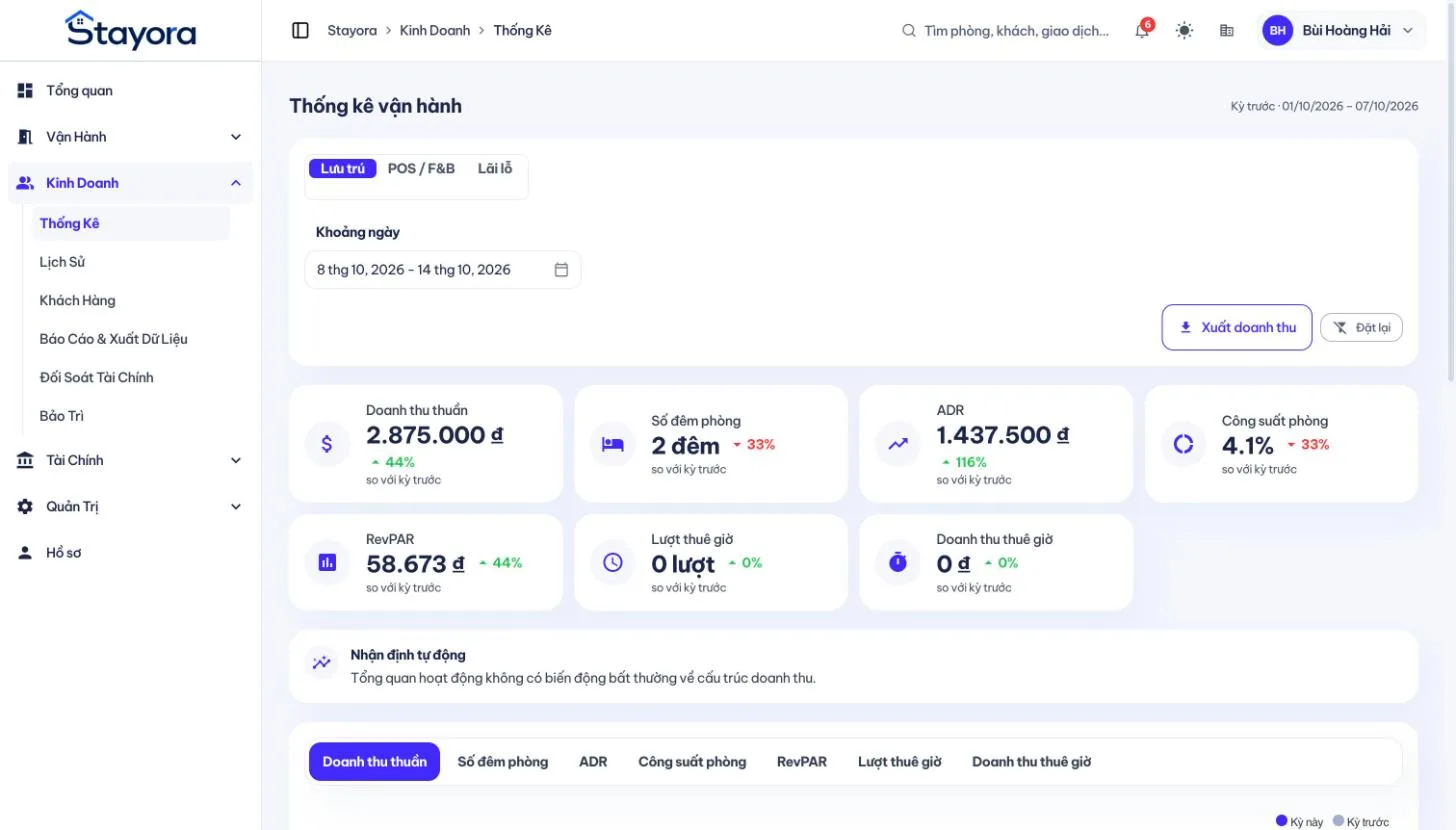Click the Đặt lại reset button

point(1362,327)
